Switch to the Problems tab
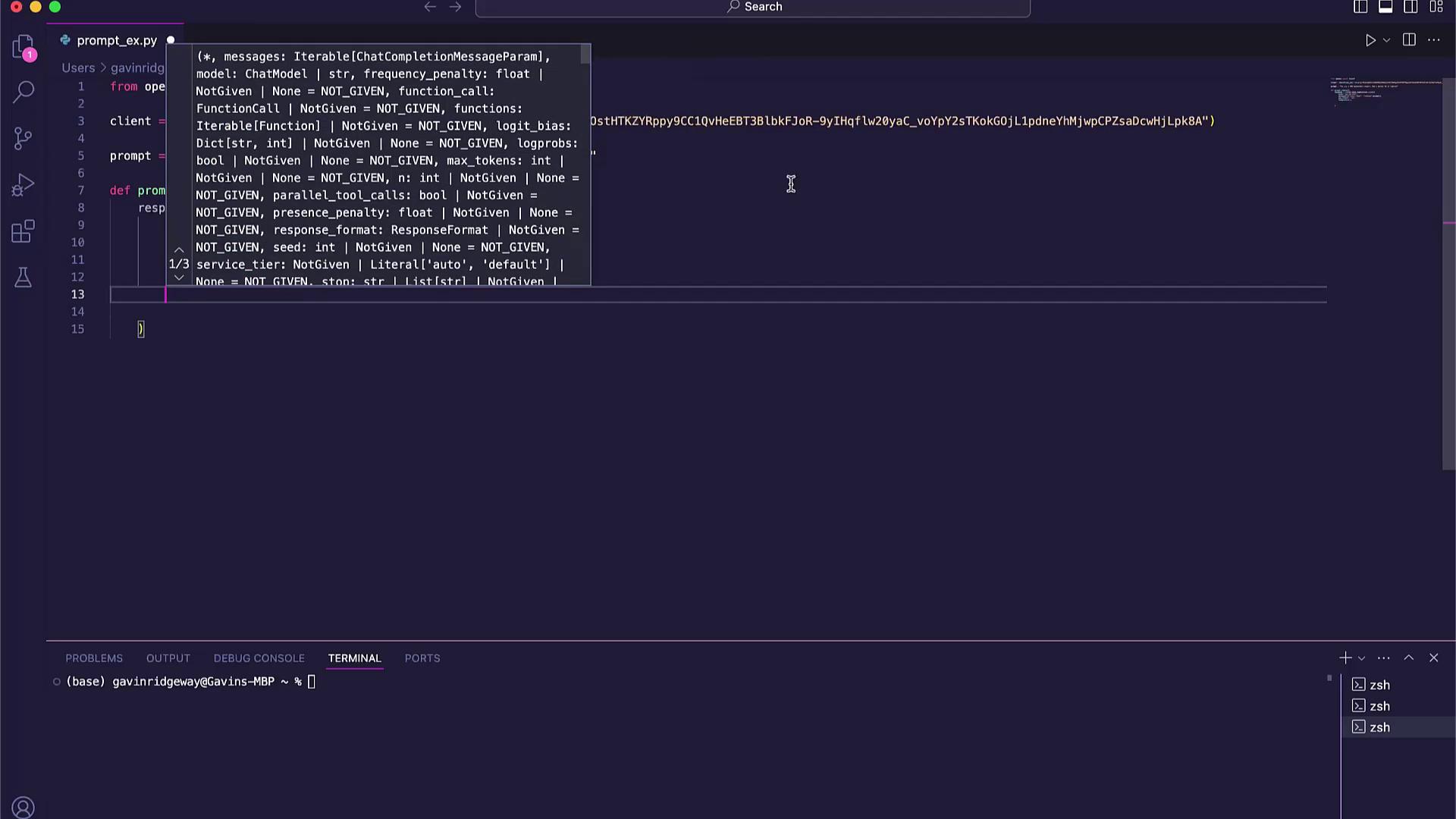 coord(94,658)
